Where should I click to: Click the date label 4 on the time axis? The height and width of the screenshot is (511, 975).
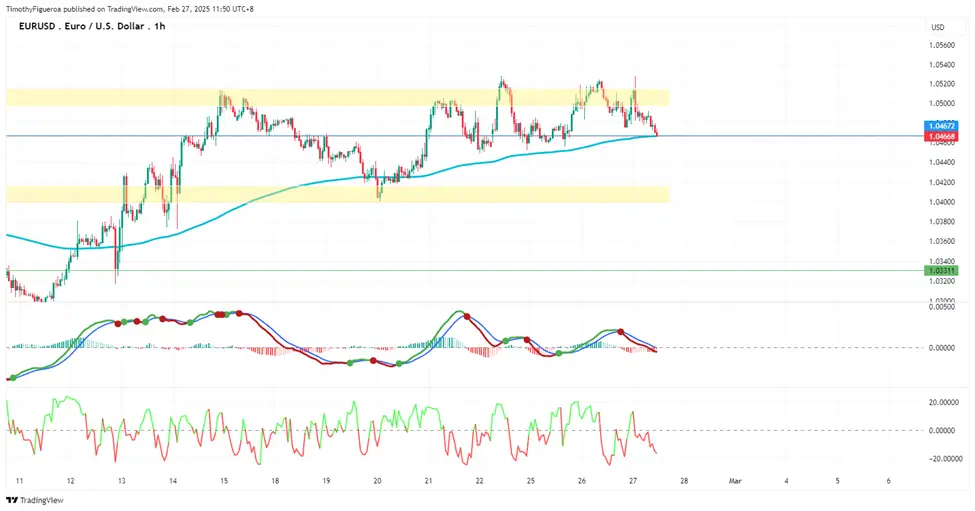point(787,481)
